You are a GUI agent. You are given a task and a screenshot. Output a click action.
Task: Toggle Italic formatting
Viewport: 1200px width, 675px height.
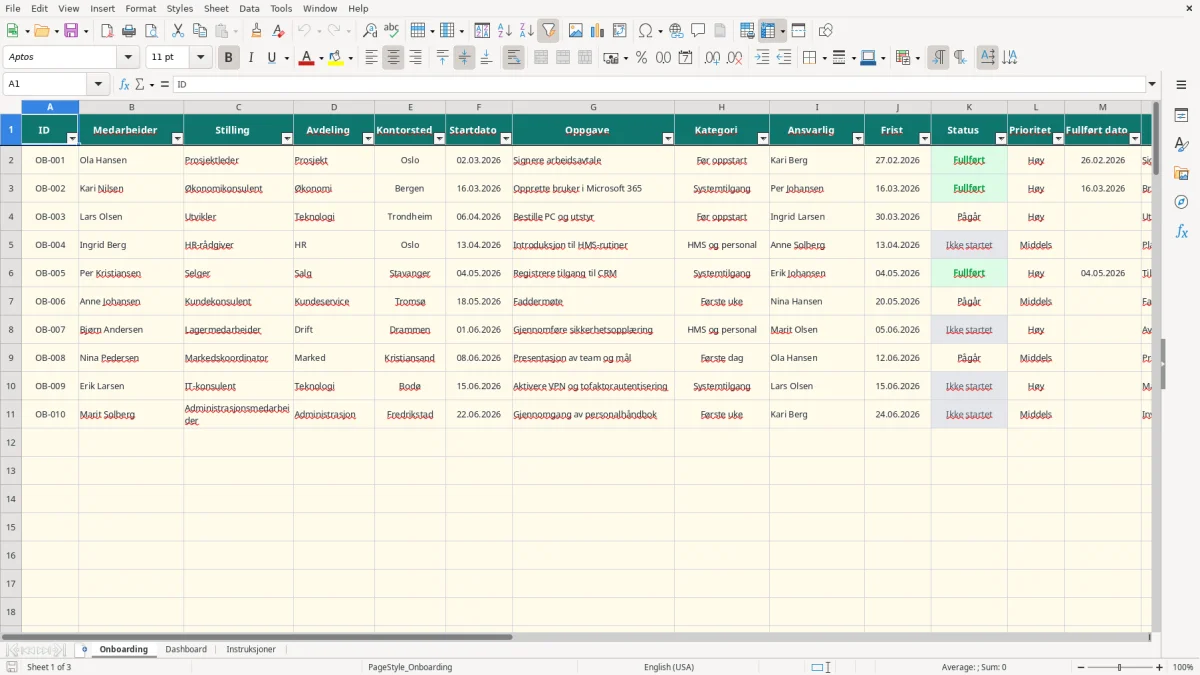pos(251,58)
